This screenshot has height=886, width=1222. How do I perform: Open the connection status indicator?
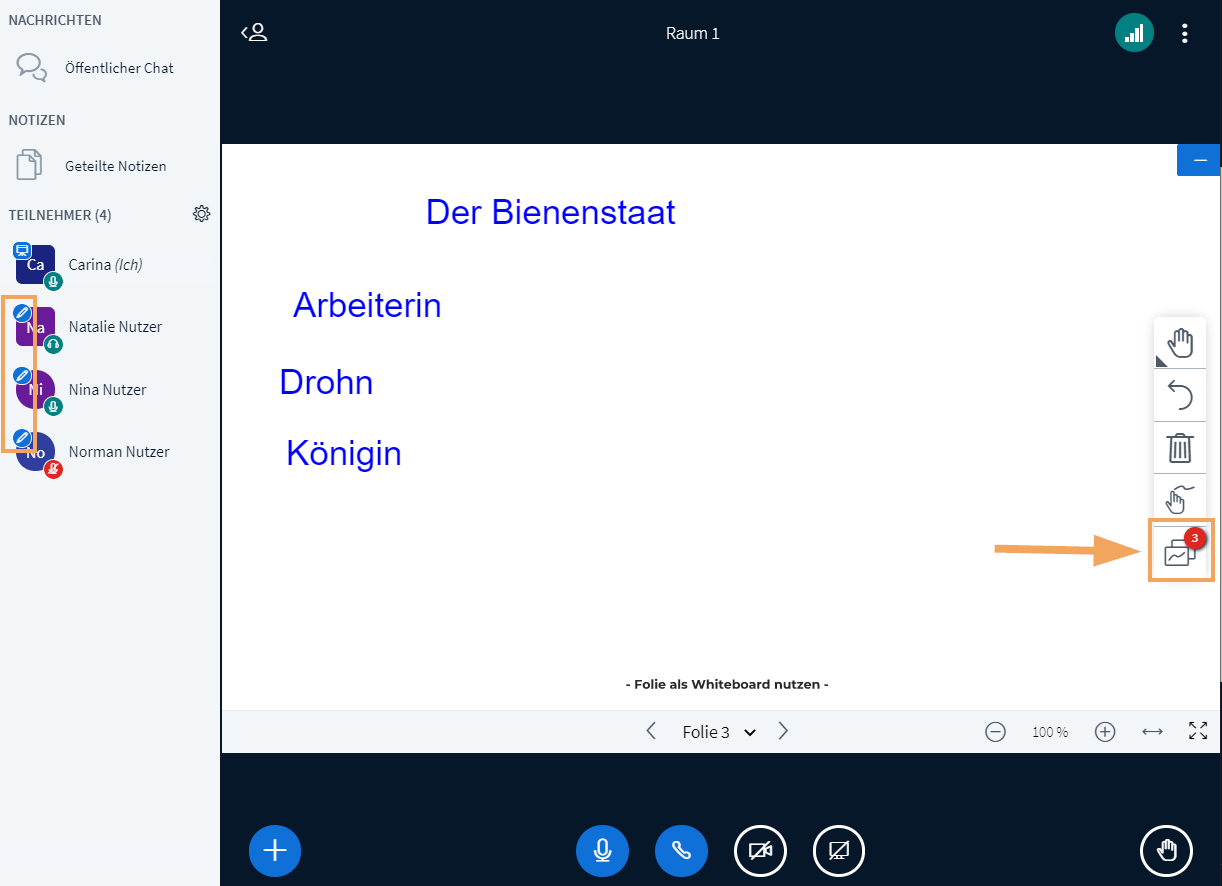pos(1134,34)
